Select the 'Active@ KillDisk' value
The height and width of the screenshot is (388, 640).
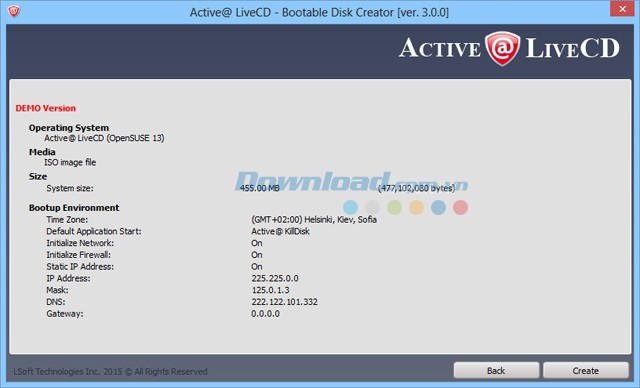click(280, 231)
